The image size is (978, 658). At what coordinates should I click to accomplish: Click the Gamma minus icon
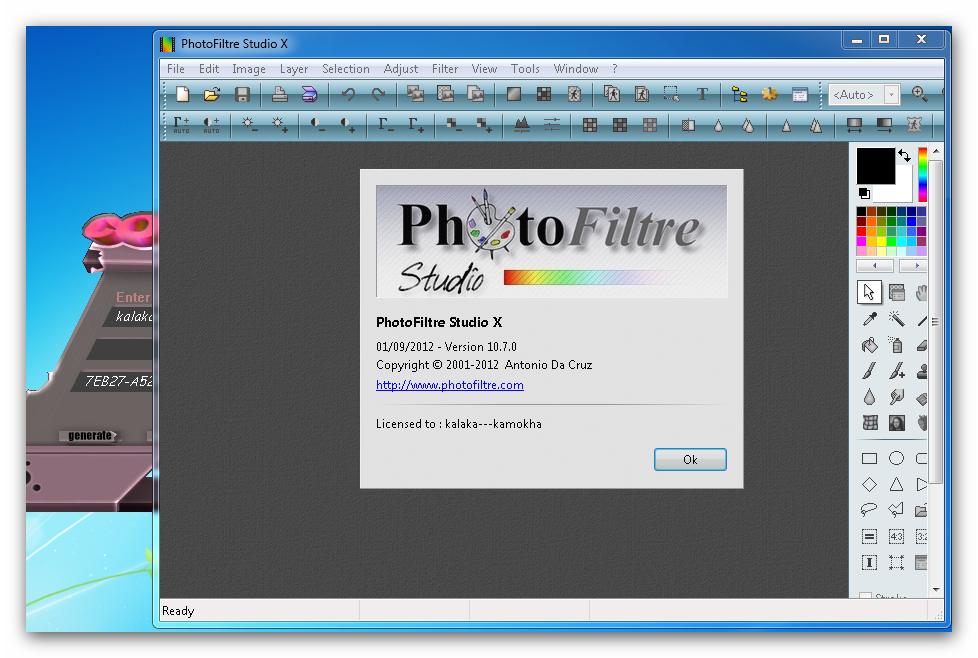pos(386,125)
